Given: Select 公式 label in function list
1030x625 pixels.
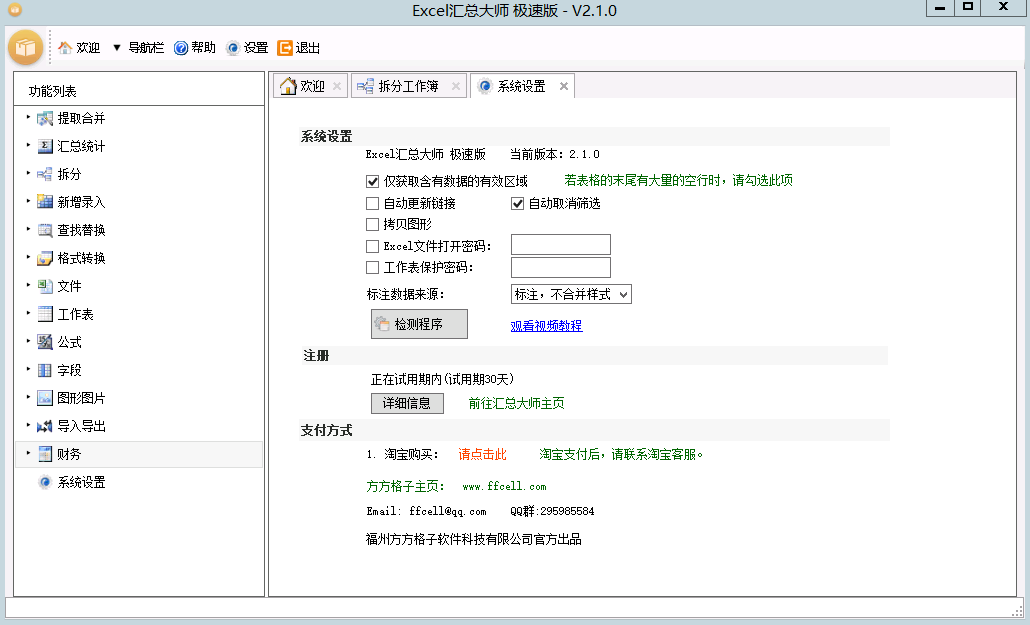Looking at the screenshot, I should [70, 342].
